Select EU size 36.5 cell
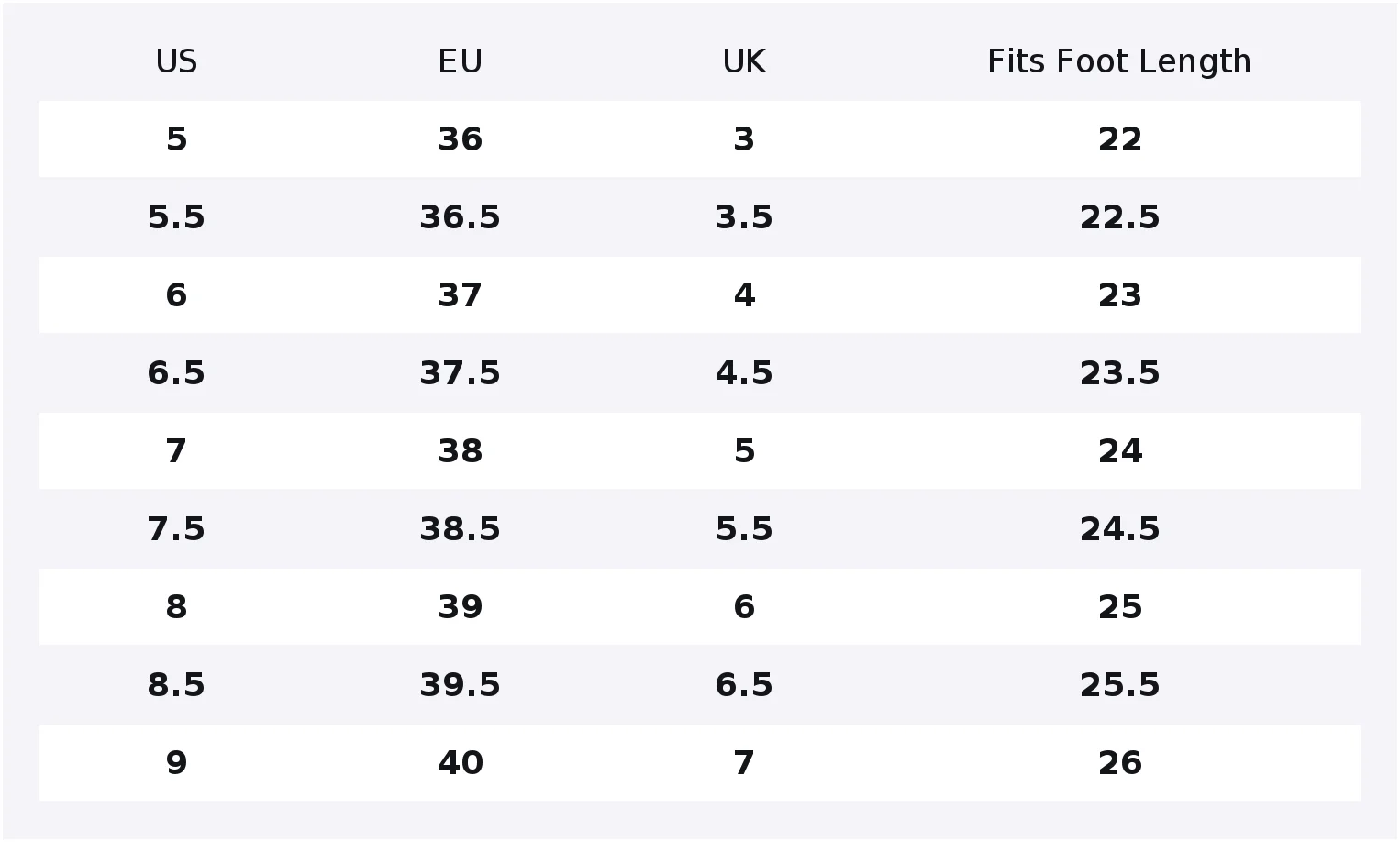 click(460, 217)
